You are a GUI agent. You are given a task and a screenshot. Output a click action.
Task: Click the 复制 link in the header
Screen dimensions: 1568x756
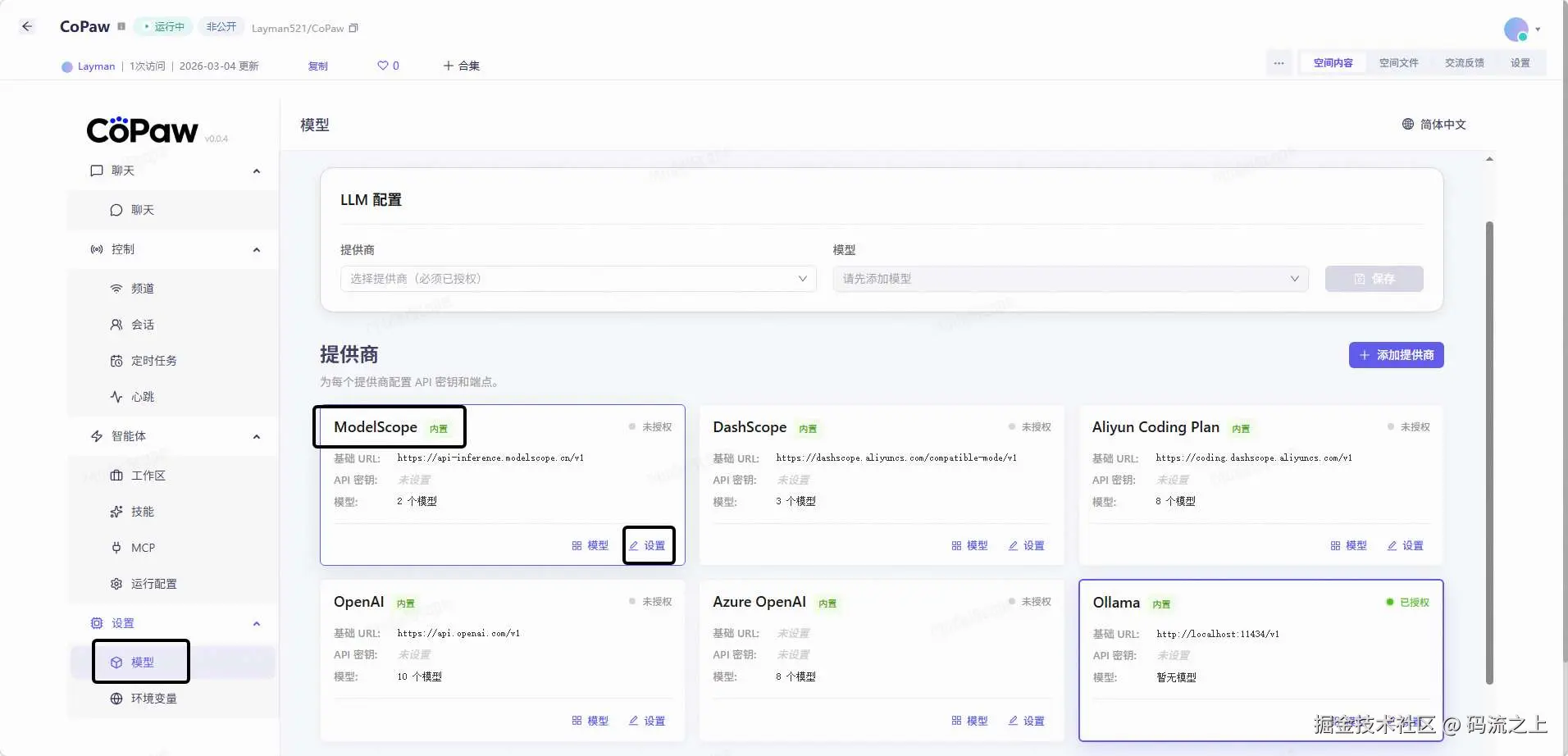[x=318, y=66]
